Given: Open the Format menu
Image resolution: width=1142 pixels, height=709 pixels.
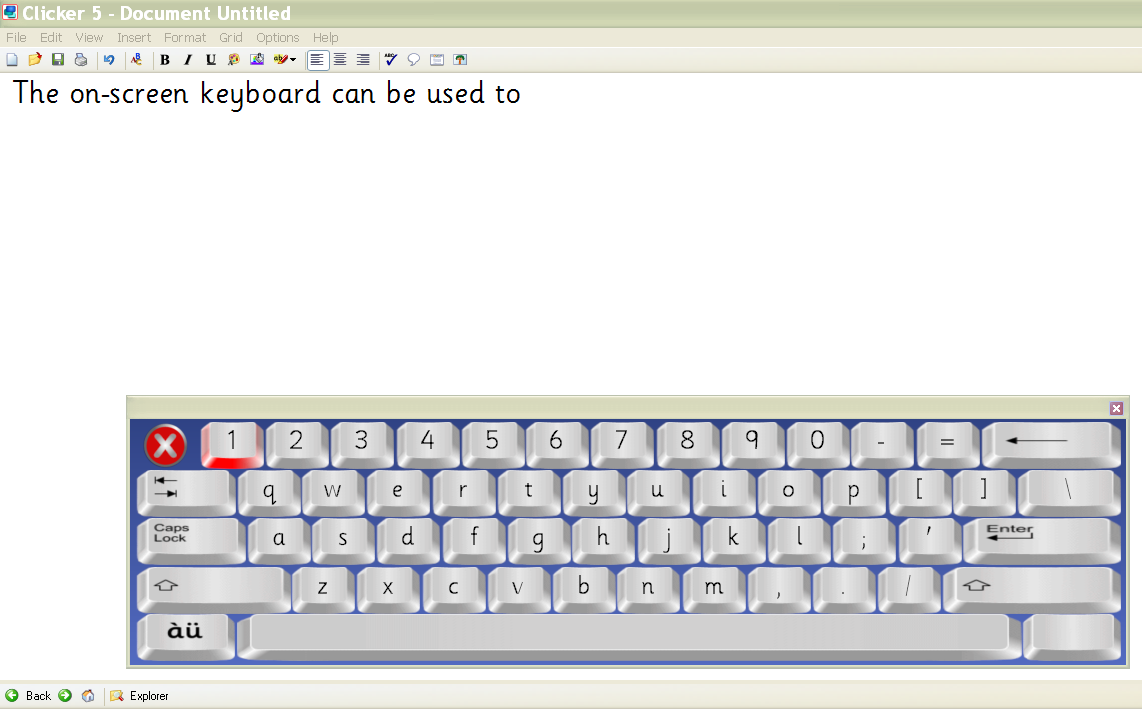Looking at the screenshot, I should [x=184, y=37].
